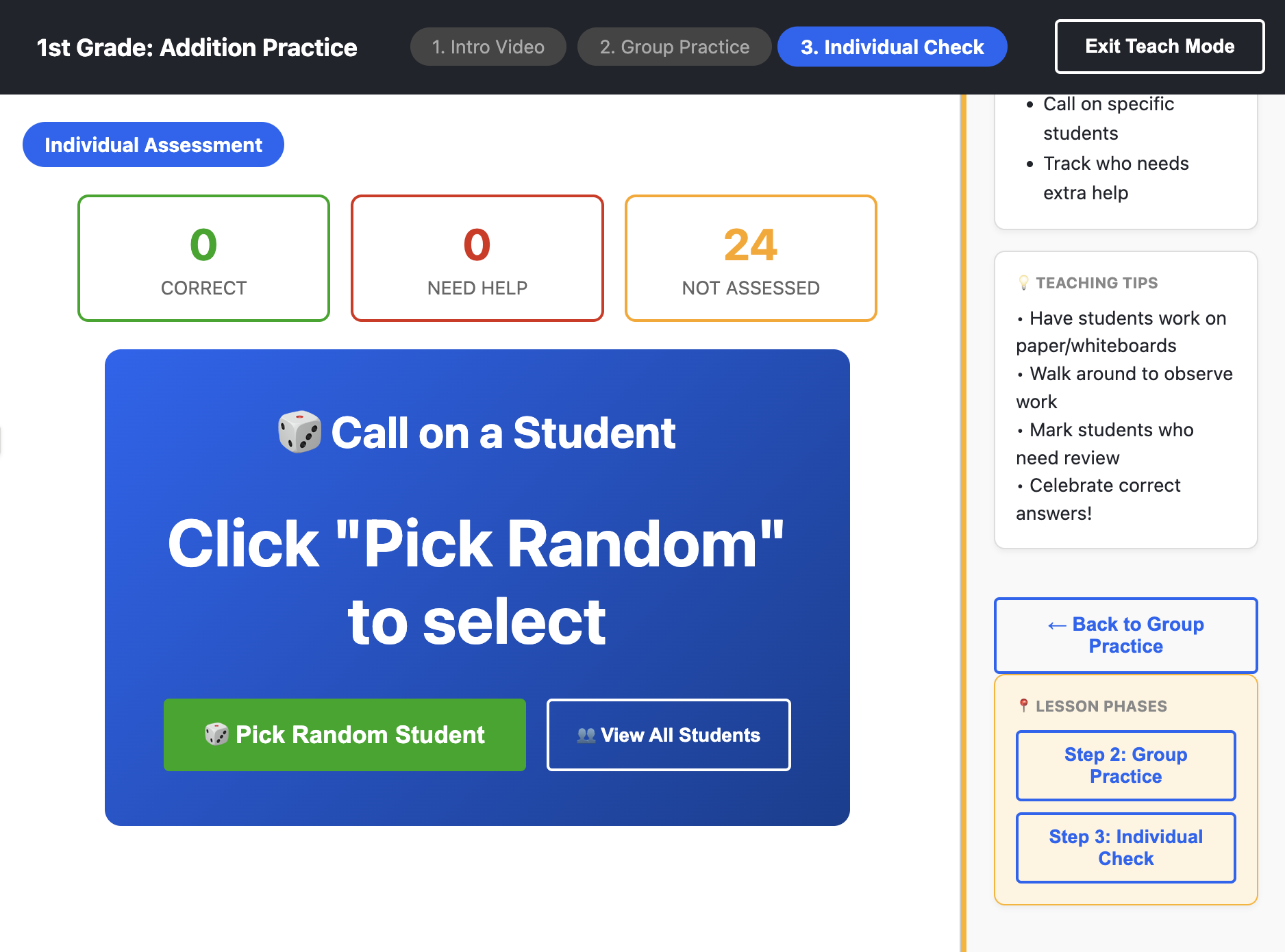Click the Not Assessed count card
The width and height of the screenshot is (1285, 952).
750,258
